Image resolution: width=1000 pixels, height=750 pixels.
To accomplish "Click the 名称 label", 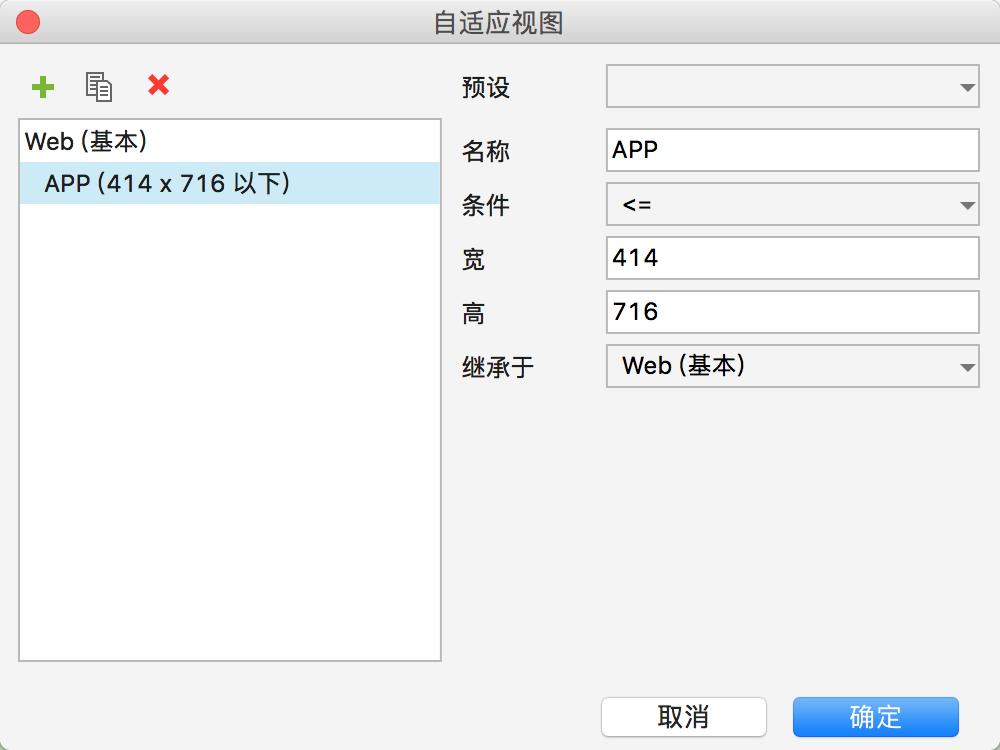I will (x=486, y=151).
